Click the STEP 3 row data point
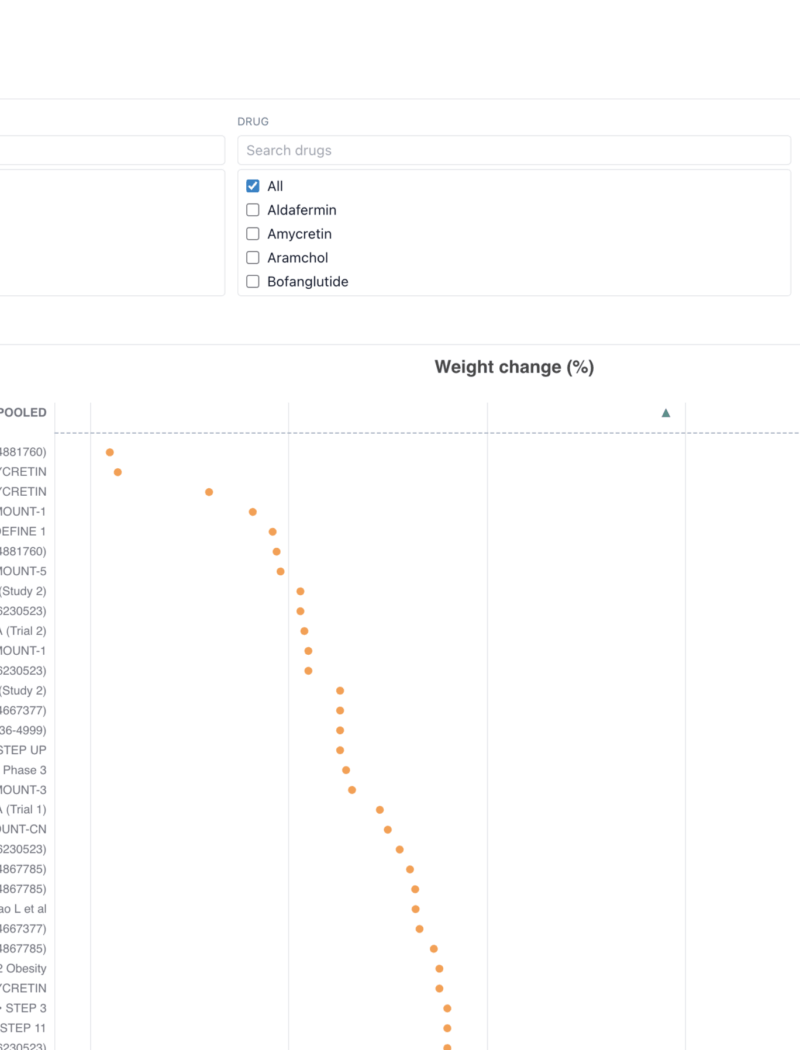This screenshot has height=1050, width=800. click(x=447, y=1008)
